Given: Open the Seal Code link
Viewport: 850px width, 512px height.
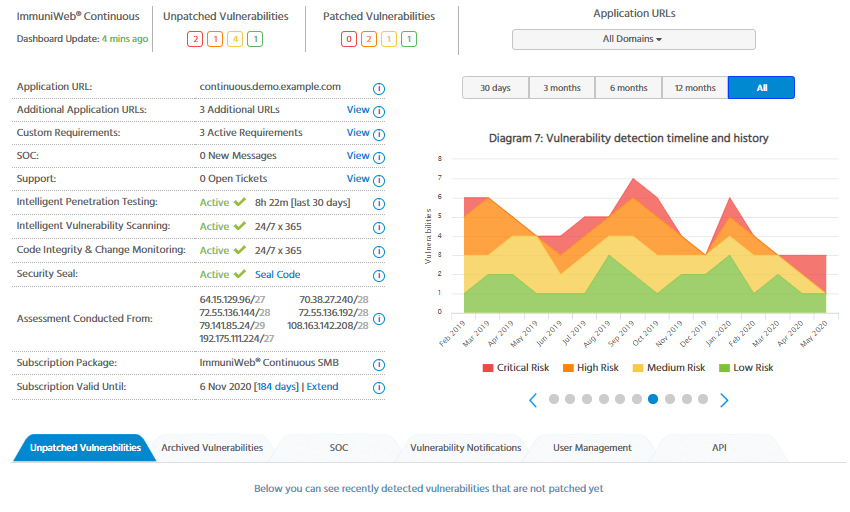Looking at the screenshot, I should [x=278, y=274].
